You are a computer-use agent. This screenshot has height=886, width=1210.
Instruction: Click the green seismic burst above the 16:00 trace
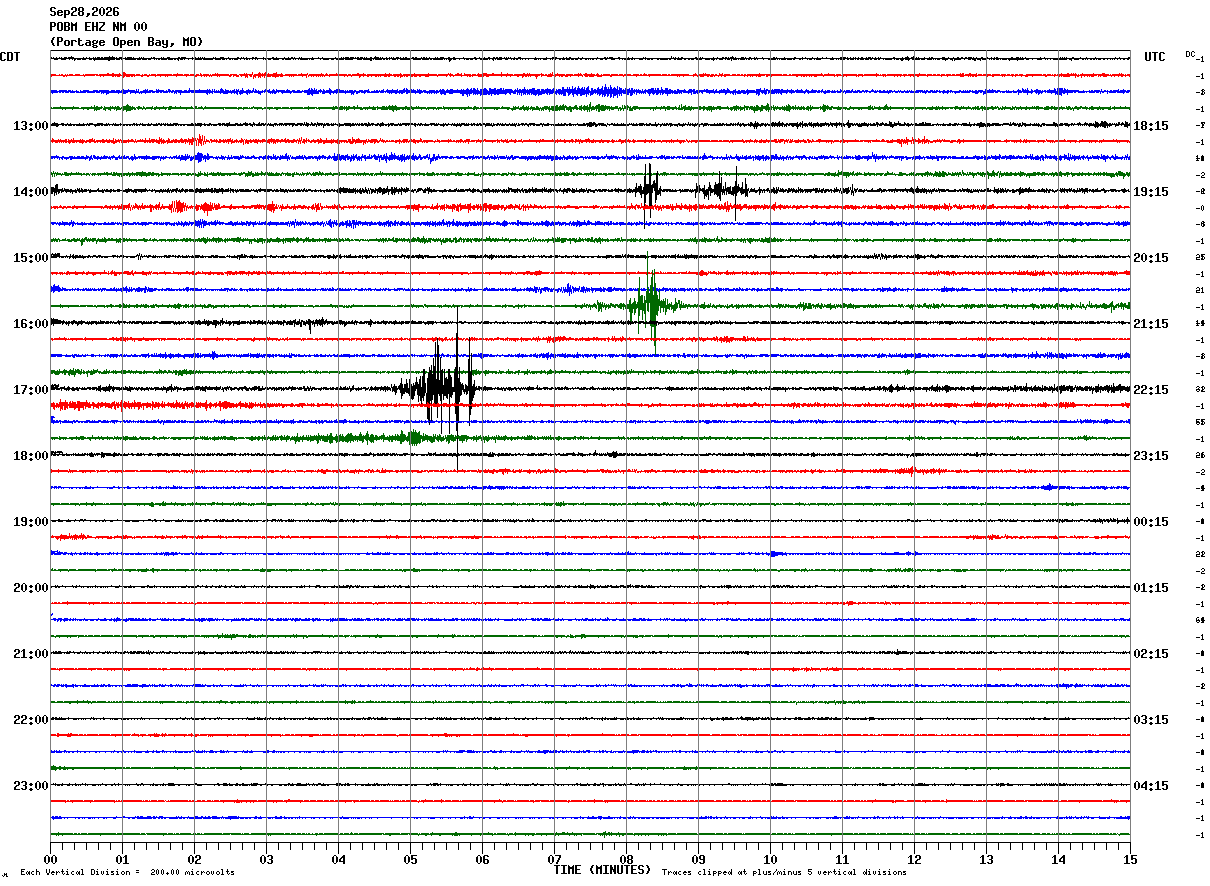click(650, 305)
